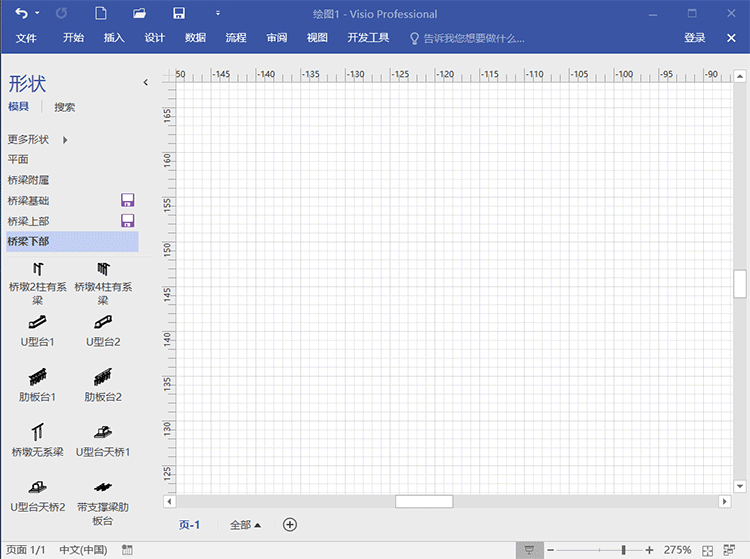Screen dimensions: 750x559
Task: Create a new document with the page icon
Action: pos(101,13)
